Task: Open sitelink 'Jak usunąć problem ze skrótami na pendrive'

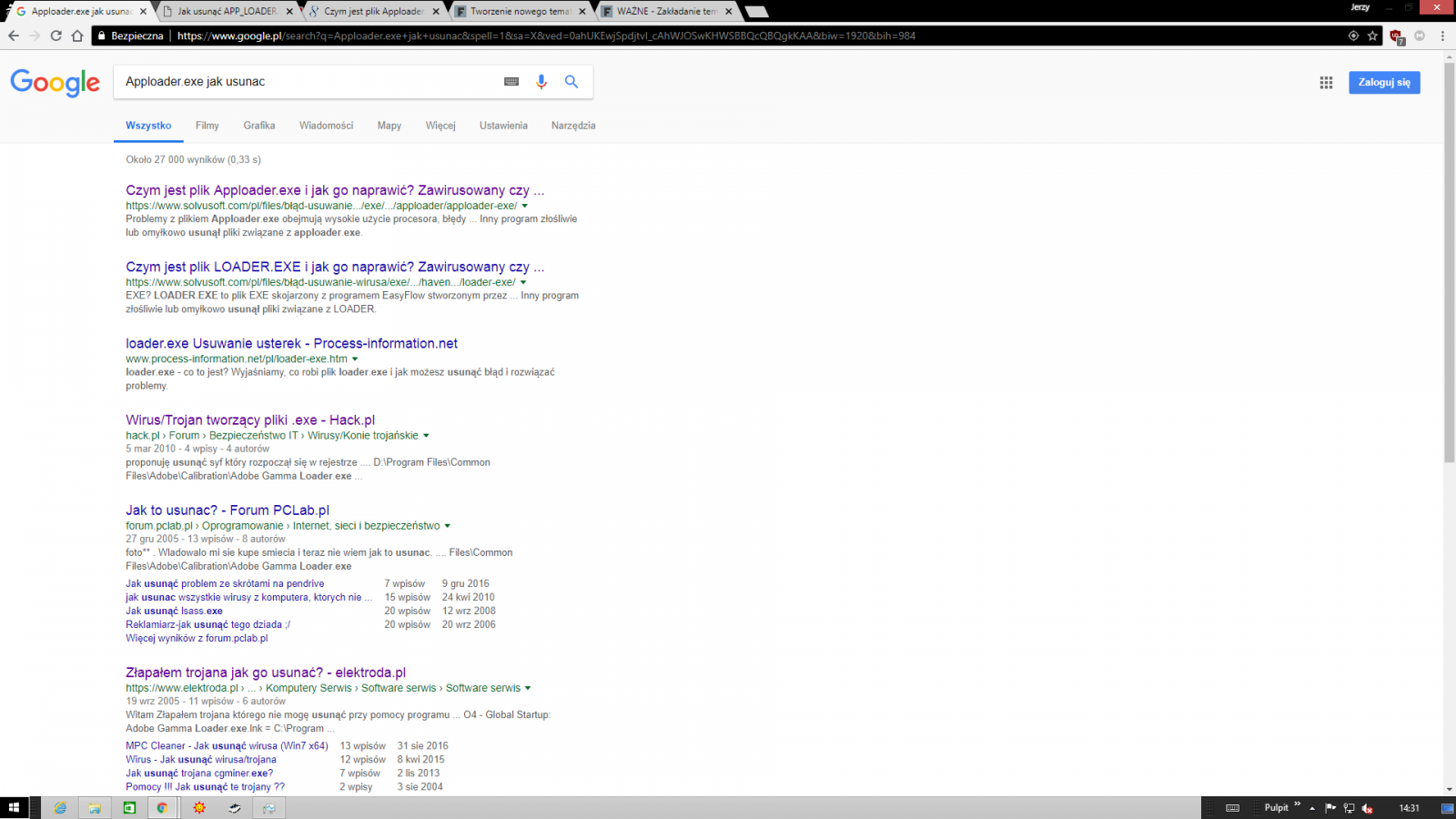Action: point(225,583)
